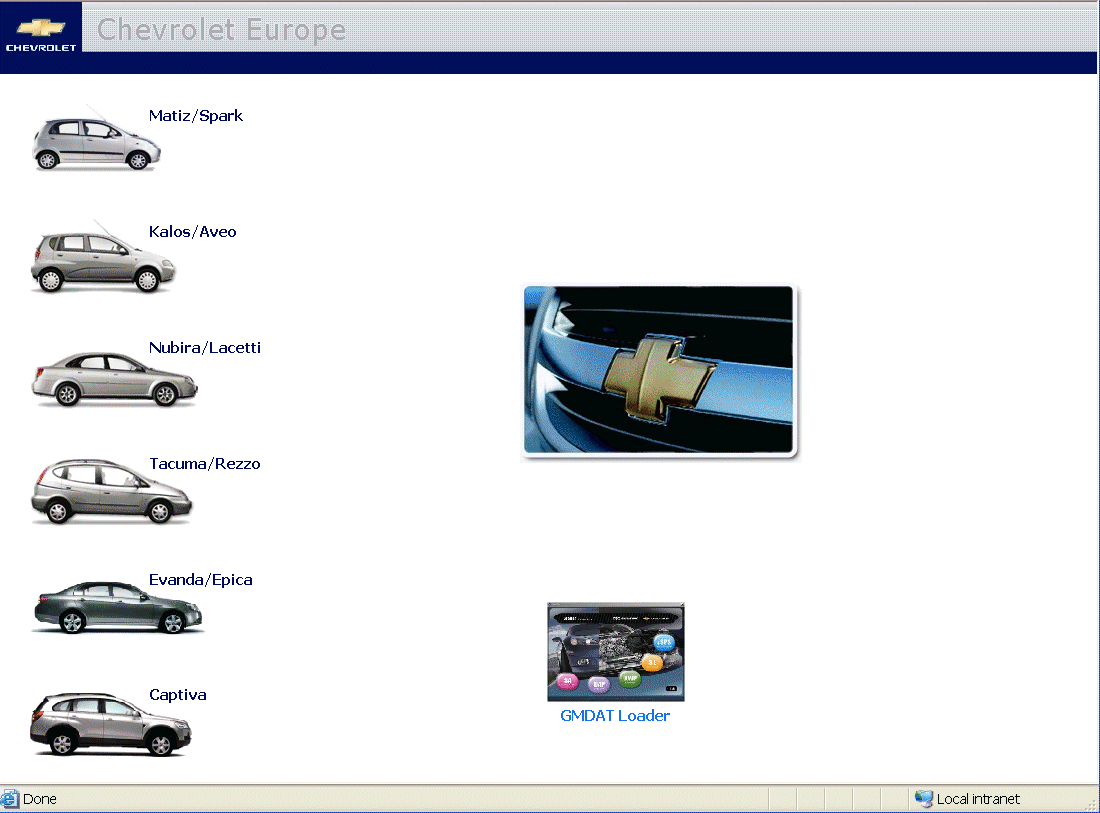
Task: Open the GMDAT Loader link
Action: coord(615,716)
